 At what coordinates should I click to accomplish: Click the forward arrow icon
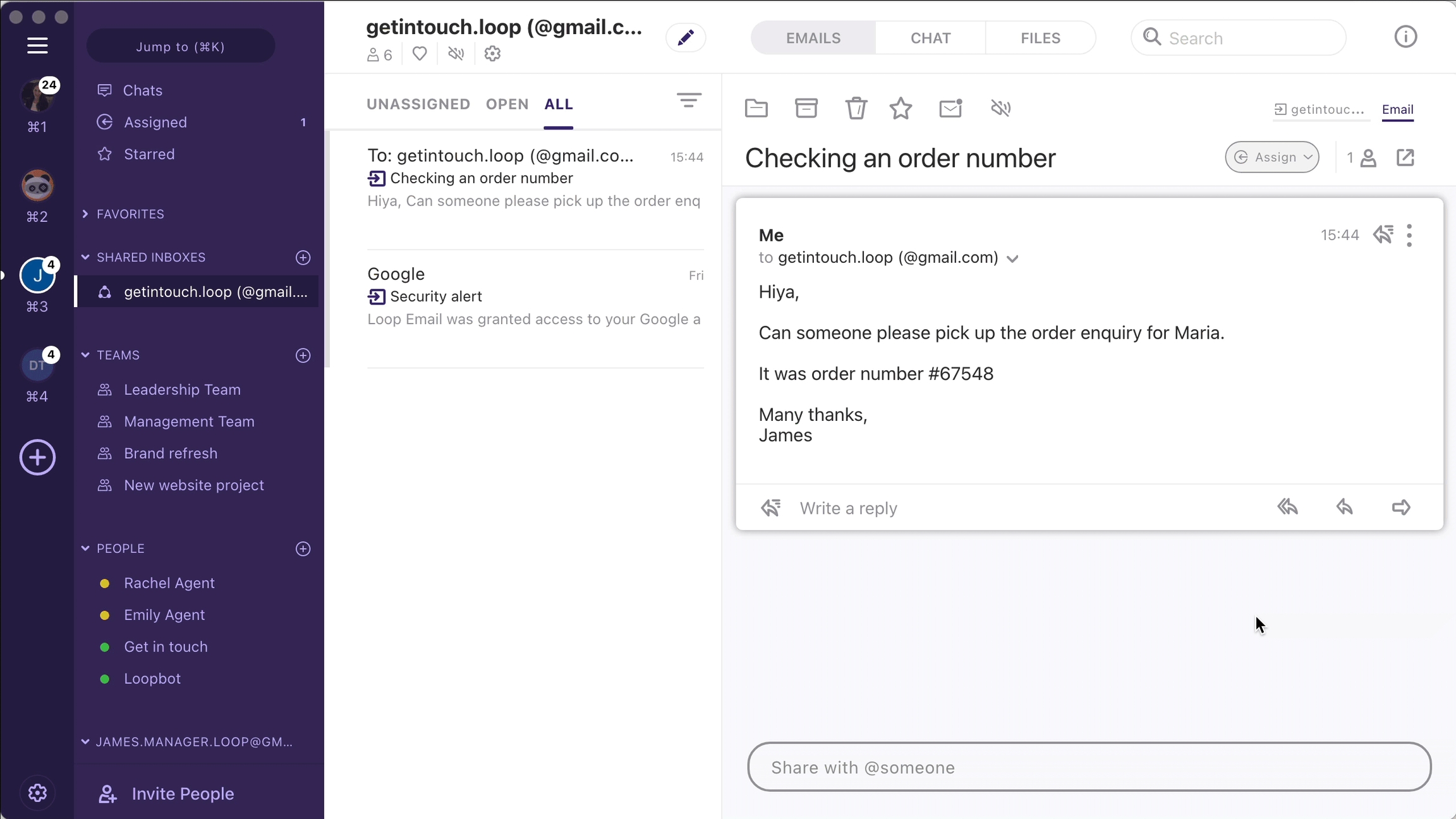[x=1401, y=507]
